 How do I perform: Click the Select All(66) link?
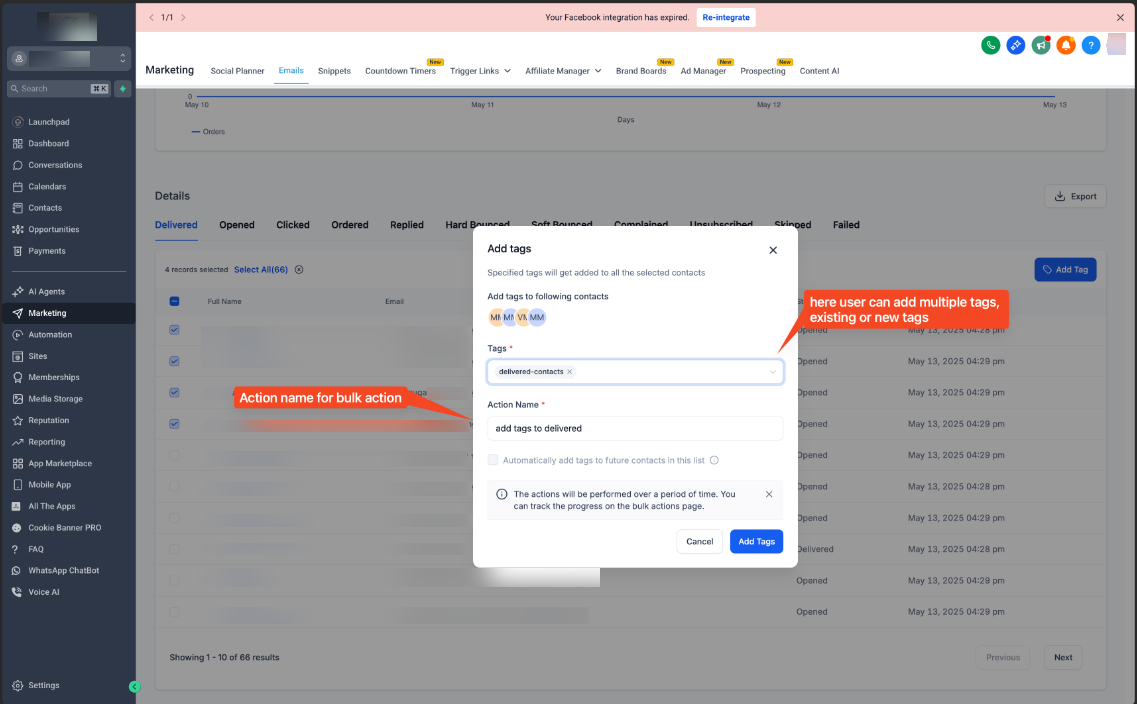(x=261, y=270)
